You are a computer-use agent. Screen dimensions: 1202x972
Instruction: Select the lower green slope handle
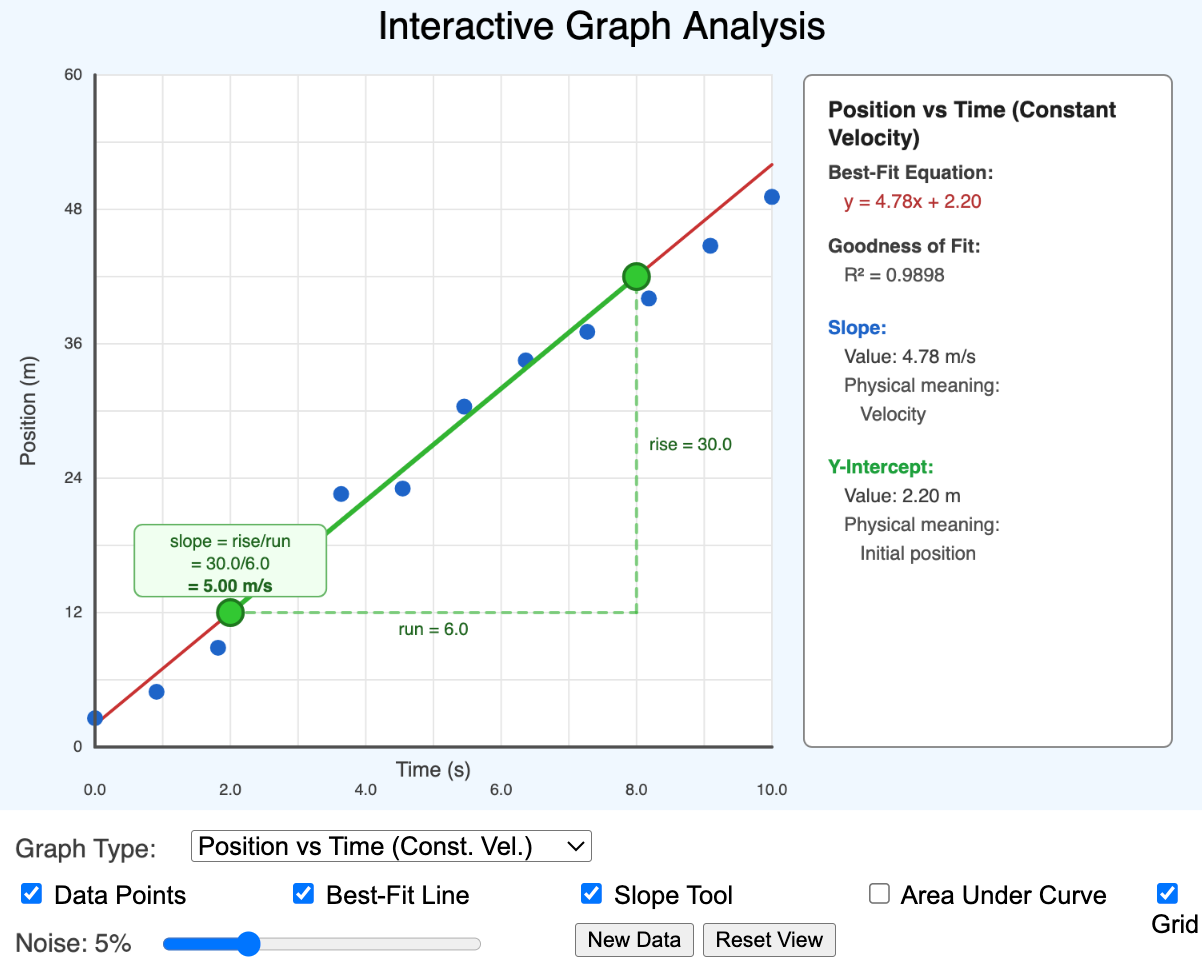[230, 612]
